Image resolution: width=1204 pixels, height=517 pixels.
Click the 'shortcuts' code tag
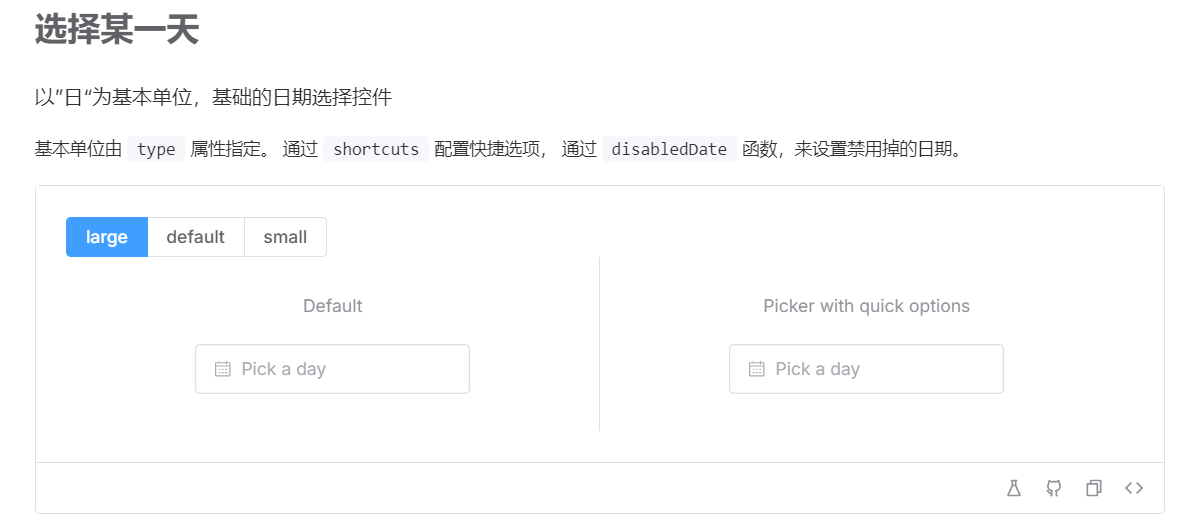376,150
